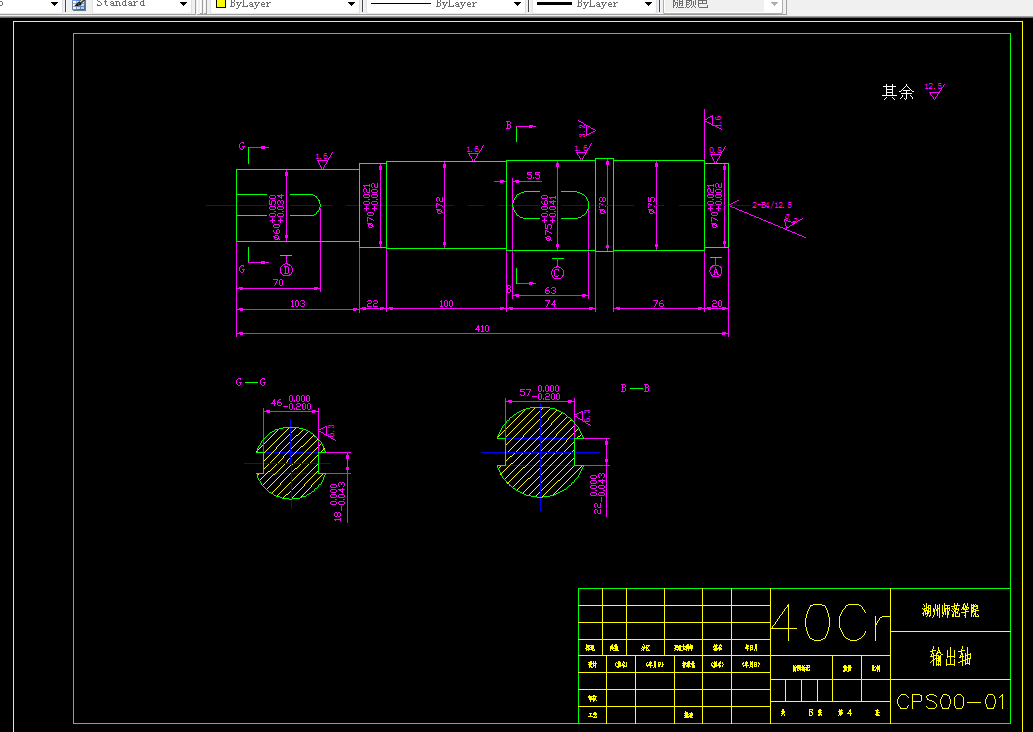The image size is (1033, 732).
Task: Select the 2-B4/12.5 center hole note
Action: click(x=772, y=205)
